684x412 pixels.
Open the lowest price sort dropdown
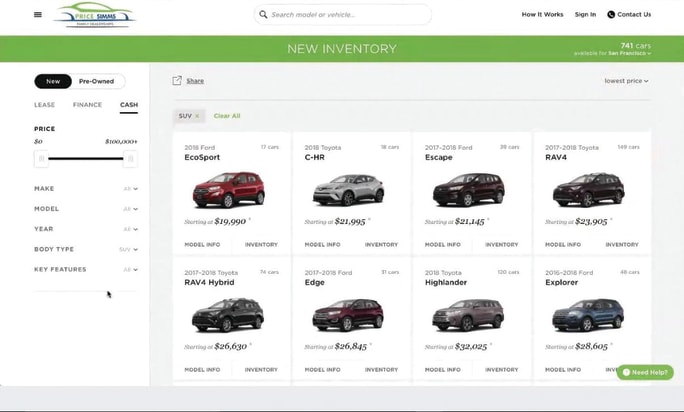pos(626,81)
